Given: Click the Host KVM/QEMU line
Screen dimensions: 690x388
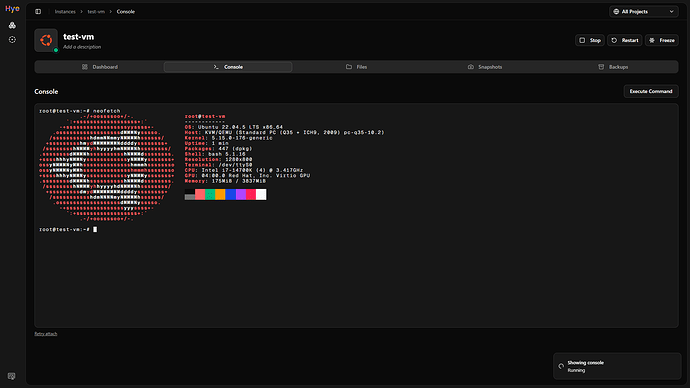Looking at the screenshot, I should [x=284, y=132].
